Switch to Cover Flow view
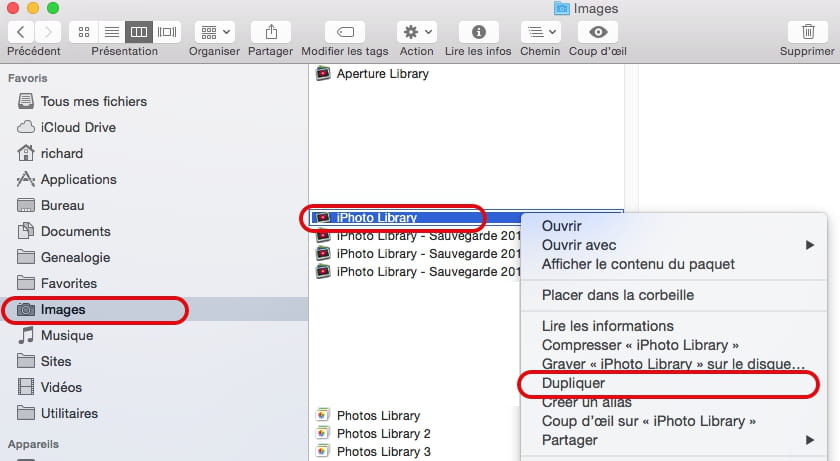 pyautogui.click(x=167, y=32)
